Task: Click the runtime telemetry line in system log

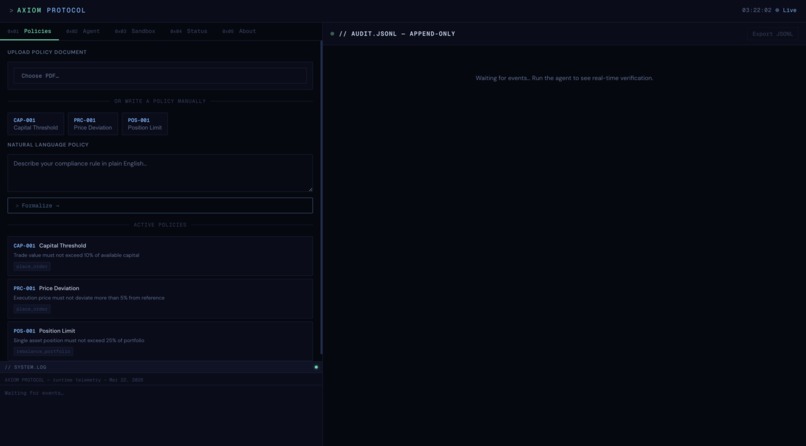Action: (x=74, y=380)
